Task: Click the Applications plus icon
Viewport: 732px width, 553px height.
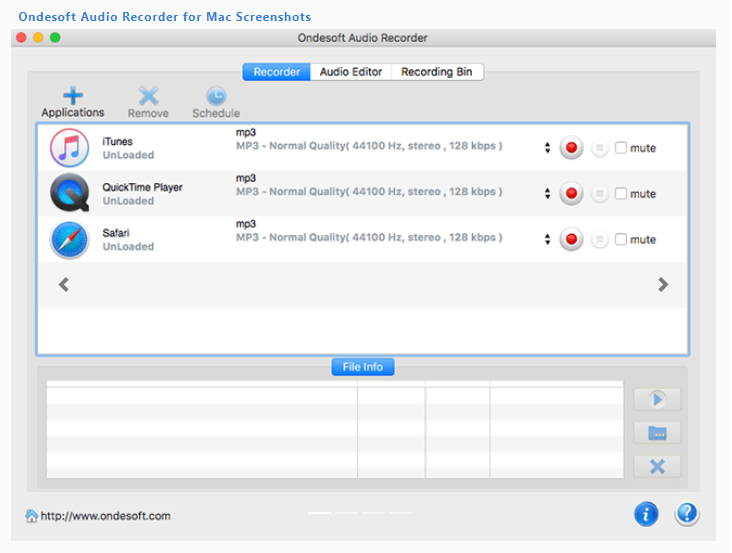Action: click(73, 95)
